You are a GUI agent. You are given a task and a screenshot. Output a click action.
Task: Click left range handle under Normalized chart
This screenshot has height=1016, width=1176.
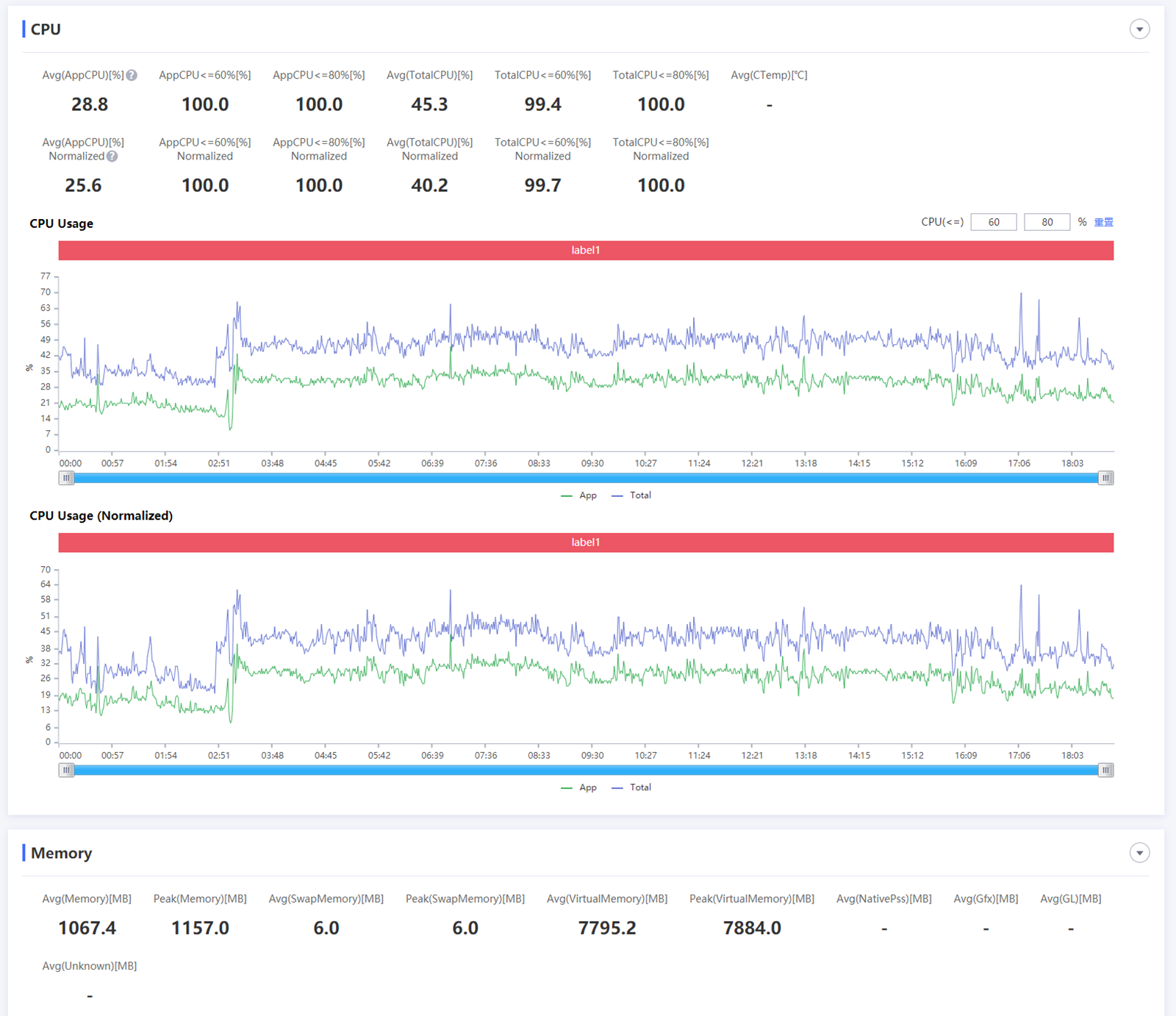(67, 770)
